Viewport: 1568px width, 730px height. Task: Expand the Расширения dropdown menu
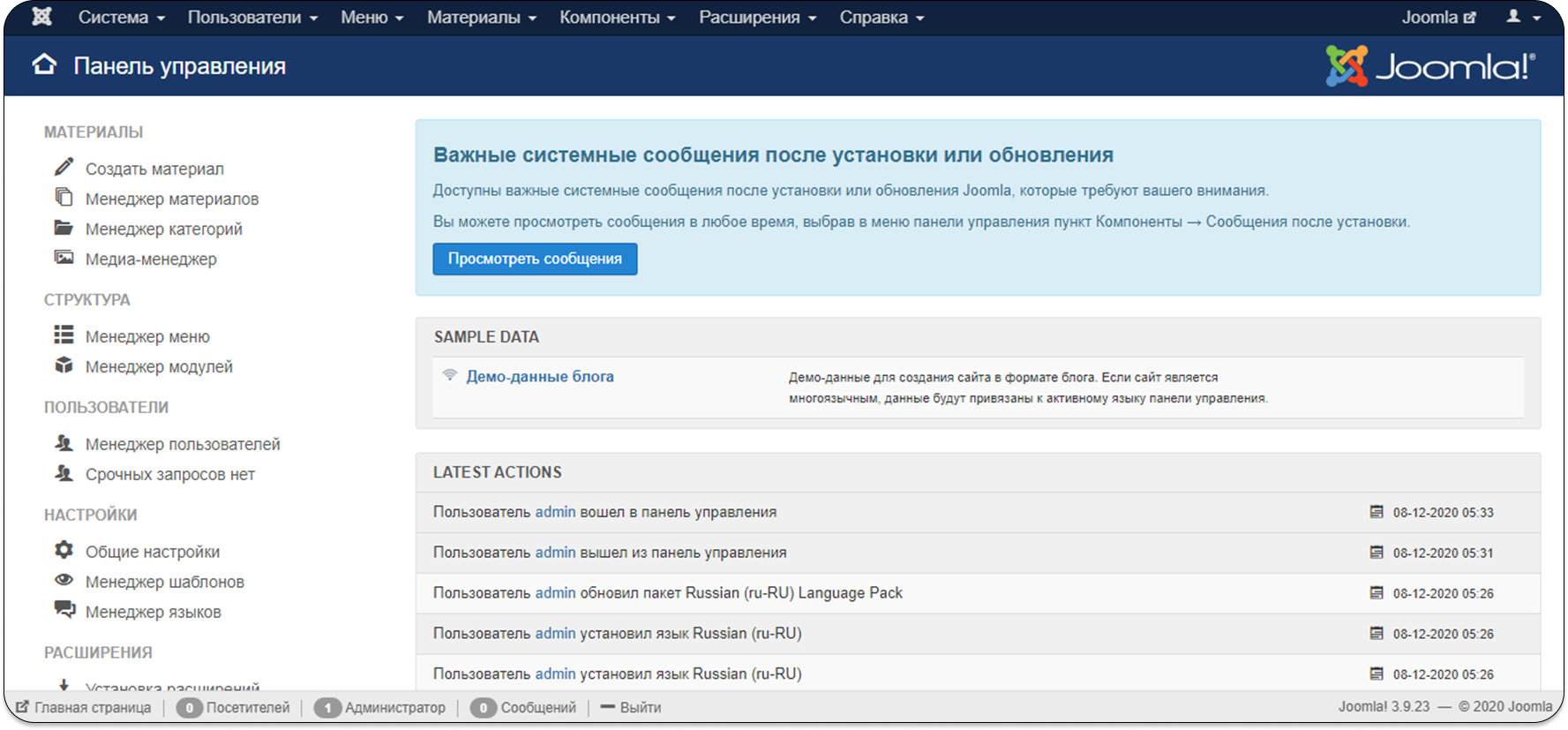click(x=757, y=17)
